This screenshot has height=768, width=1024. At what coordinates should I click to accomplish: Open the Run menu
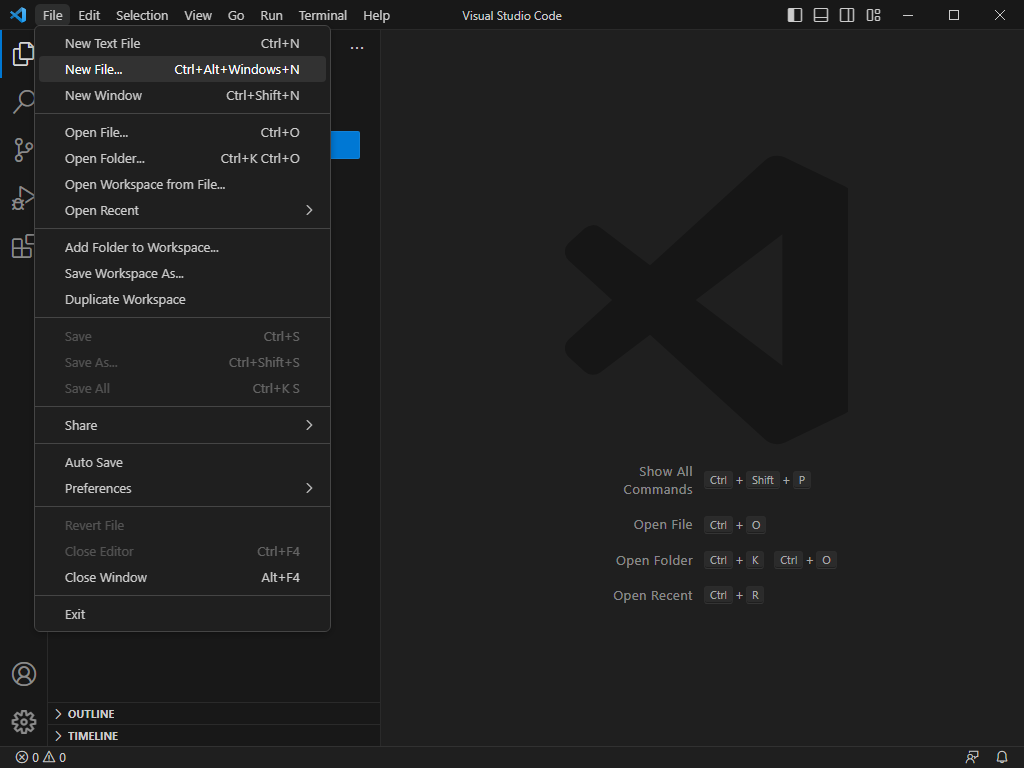pos(272,15)
